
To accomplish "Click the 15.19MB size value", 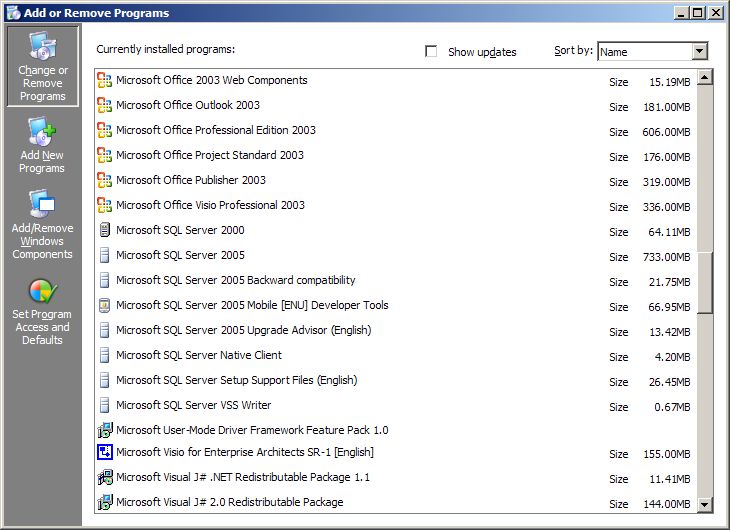I will [x=669, y=82].
